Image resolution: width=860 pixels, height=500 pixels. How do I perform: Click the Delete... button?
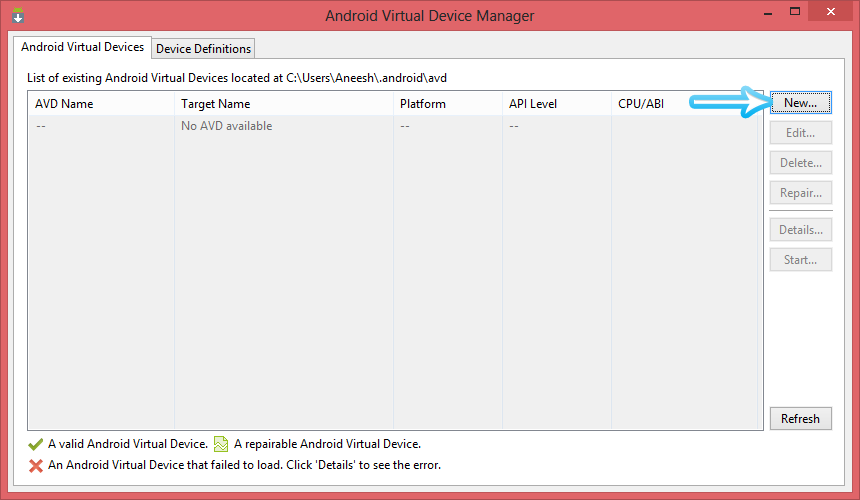800,163
